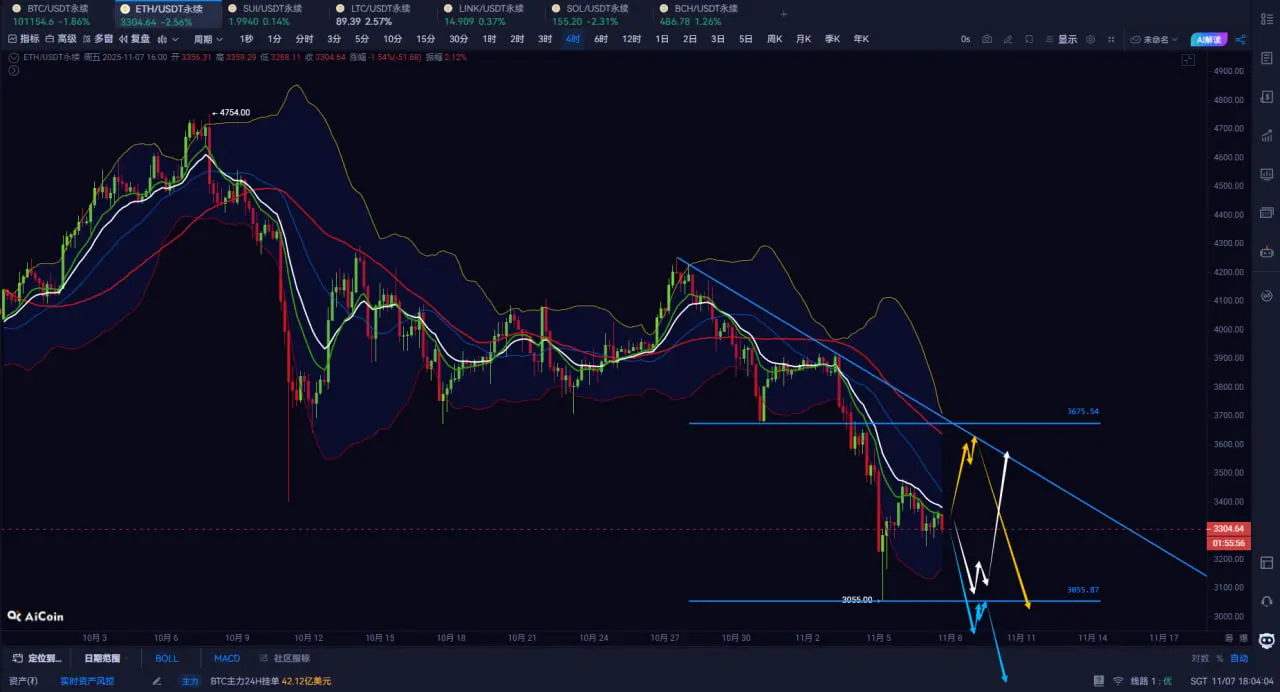
Task: Open 日期范围 date range selector
Action: coord(101,658)
